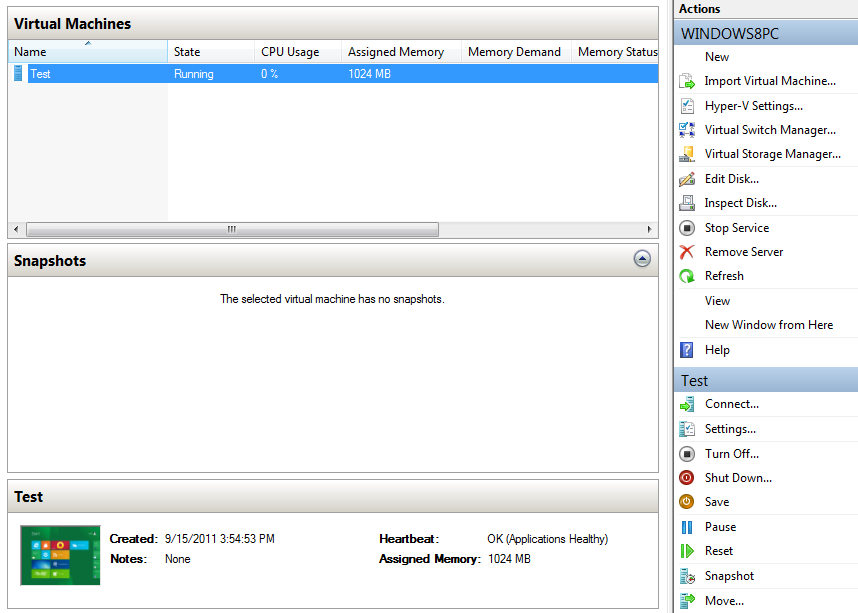
Task: Click the Running state cell
Action: [x=194, y=74]
